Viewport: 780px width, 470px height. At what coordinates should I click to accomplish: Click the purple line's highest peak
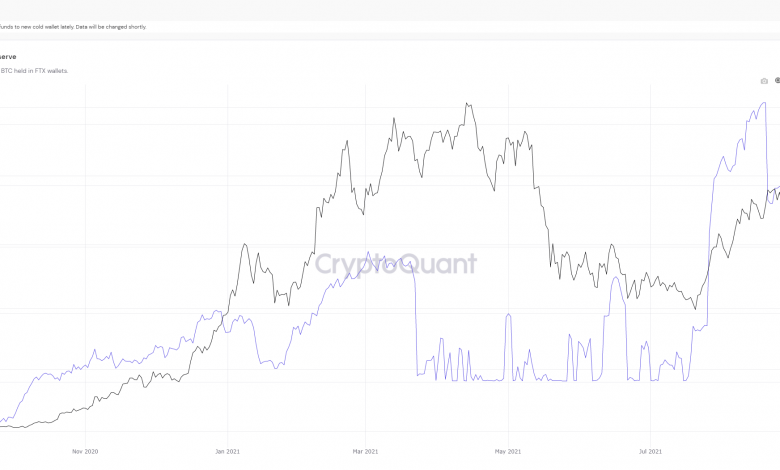click(x=764, y=102)
